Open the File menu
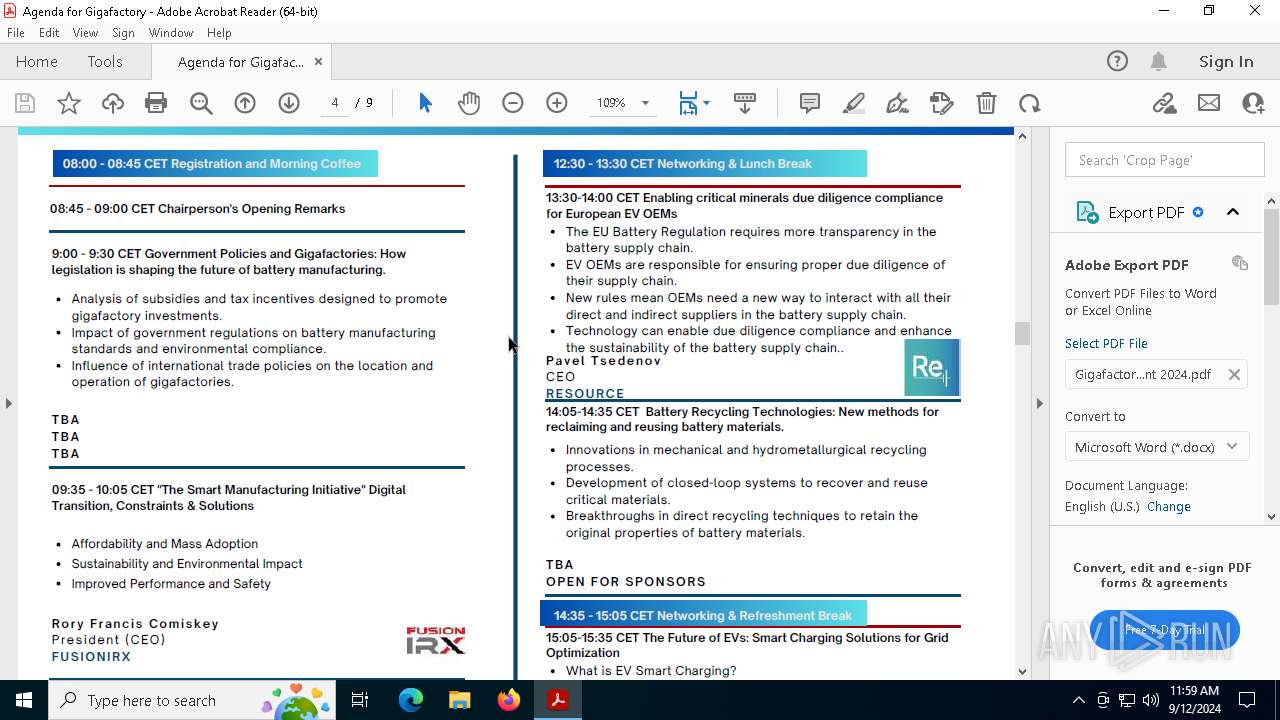 [x=16, y=33]
